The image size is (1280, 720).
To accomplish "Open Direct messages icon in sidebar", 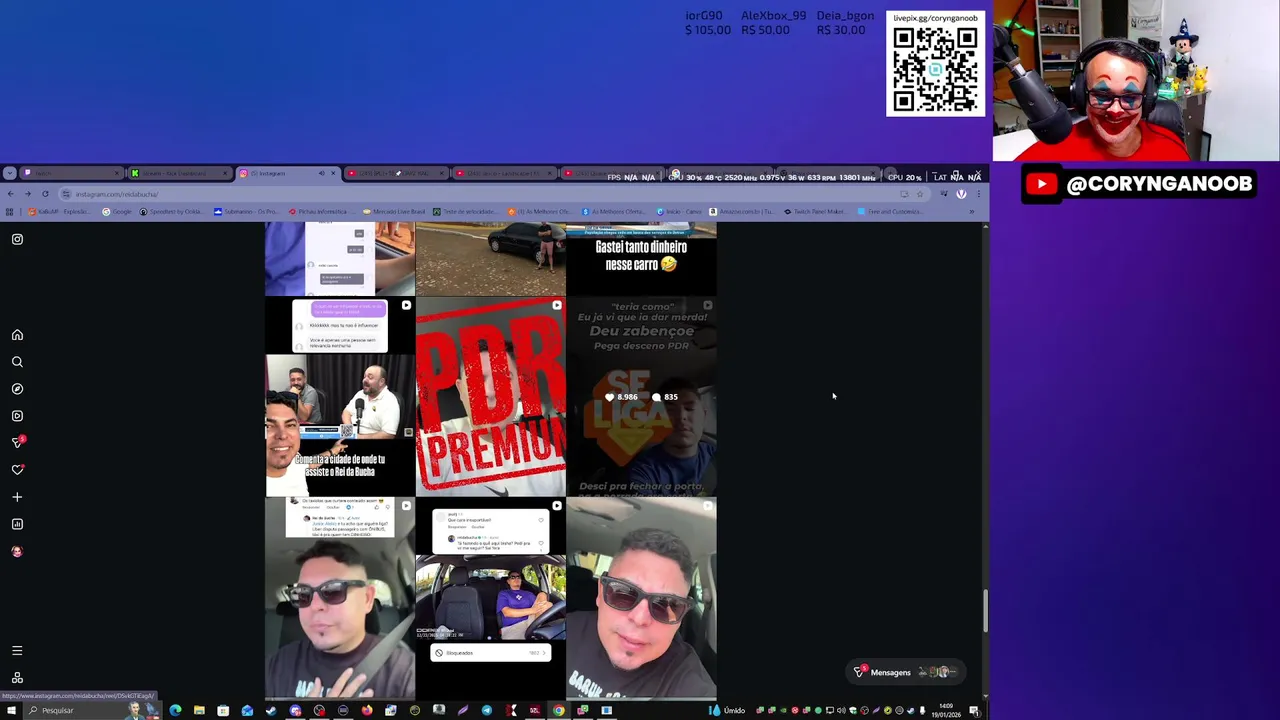I will coord(17,443).
